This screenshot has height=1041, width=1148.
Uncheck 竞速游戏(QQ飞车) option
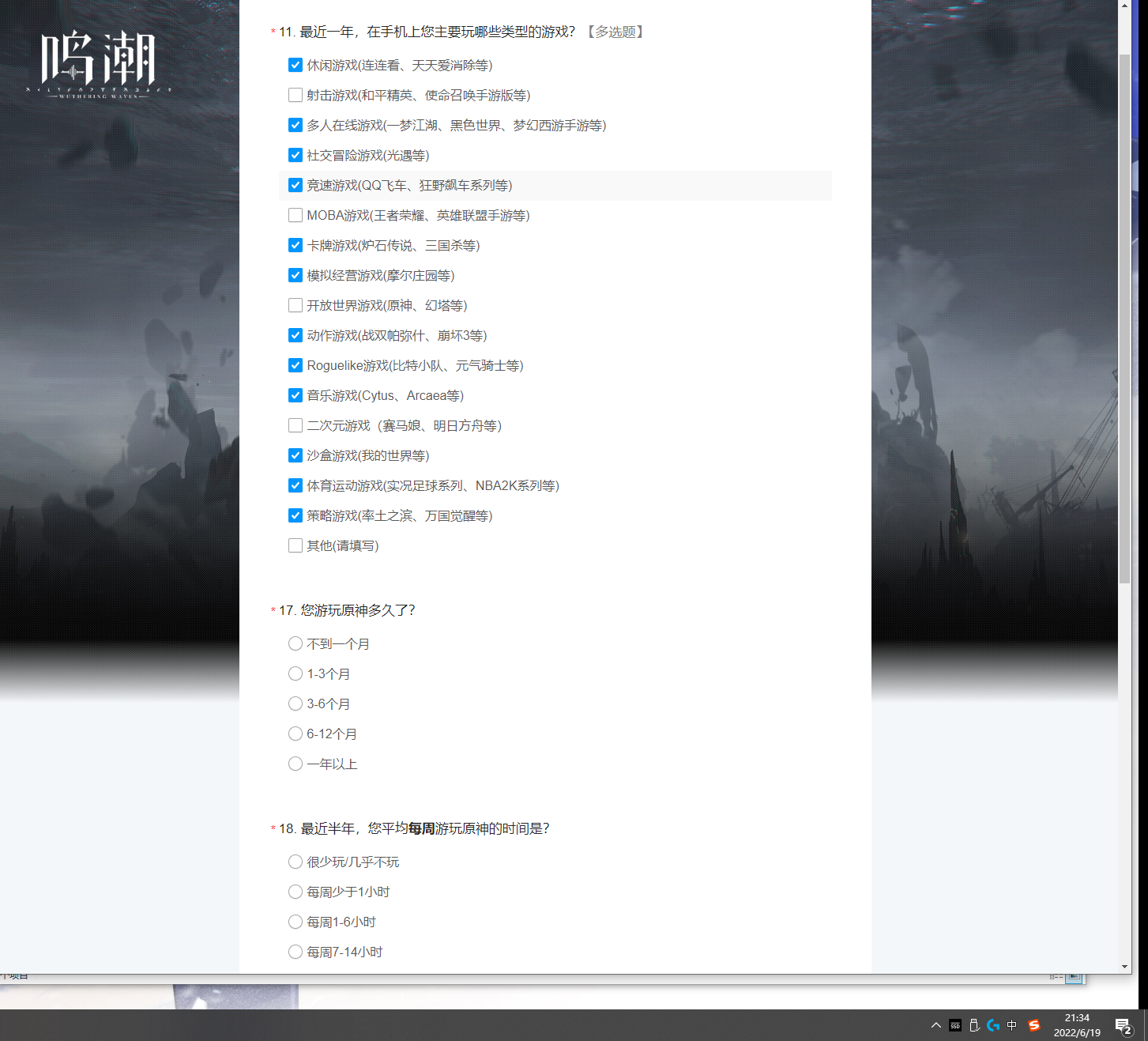(295, 185)
